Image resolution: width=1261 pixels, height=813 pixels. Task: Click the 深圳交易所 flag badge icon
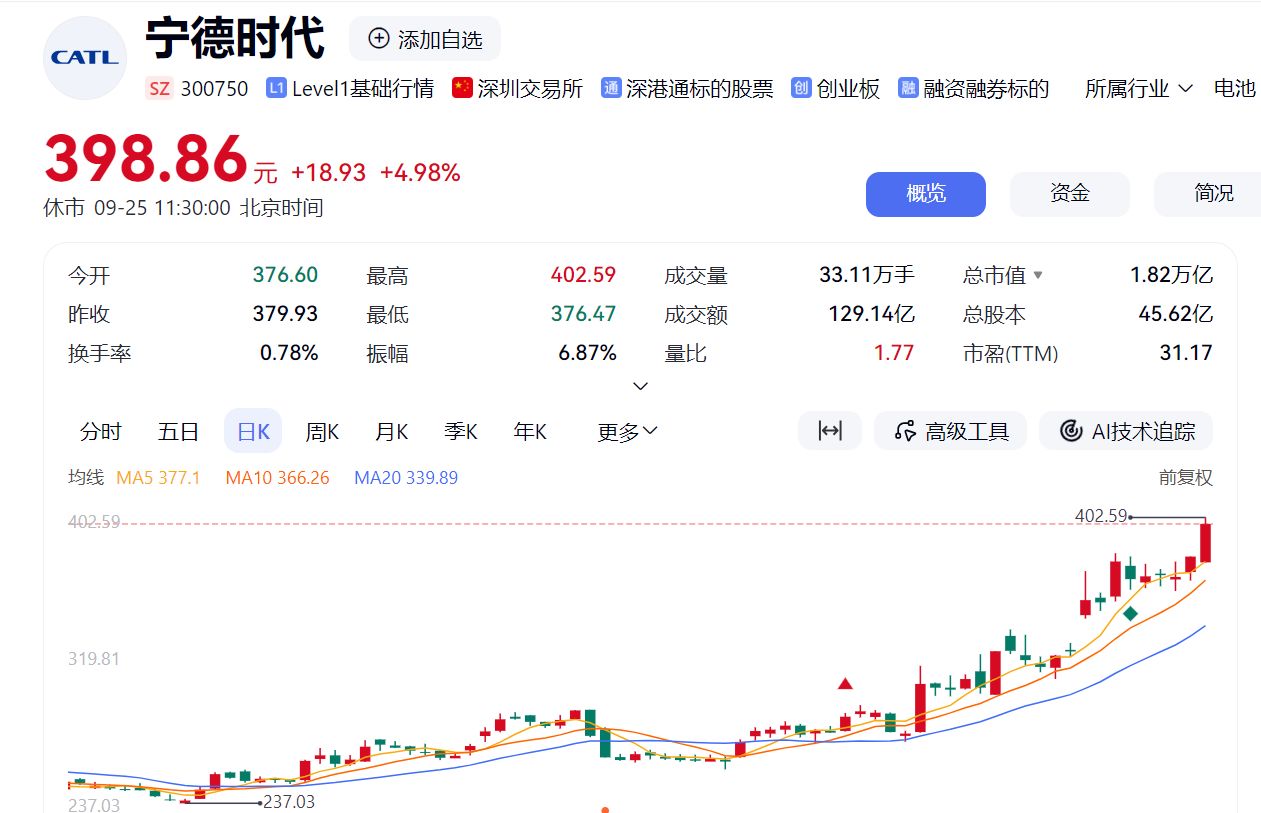pos(460,88)
